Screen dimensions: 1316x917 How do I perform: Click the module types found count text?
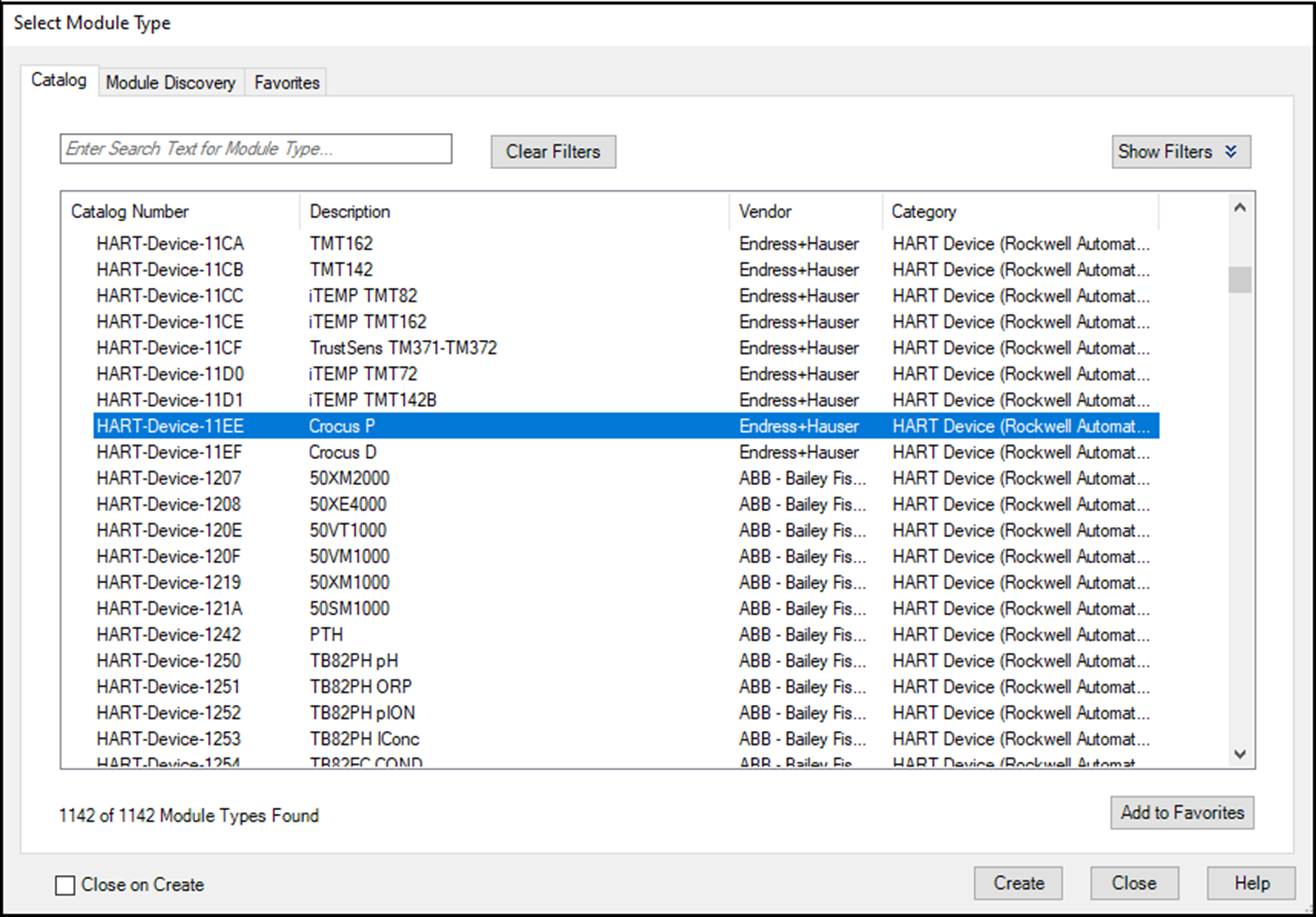coord(189,816)
